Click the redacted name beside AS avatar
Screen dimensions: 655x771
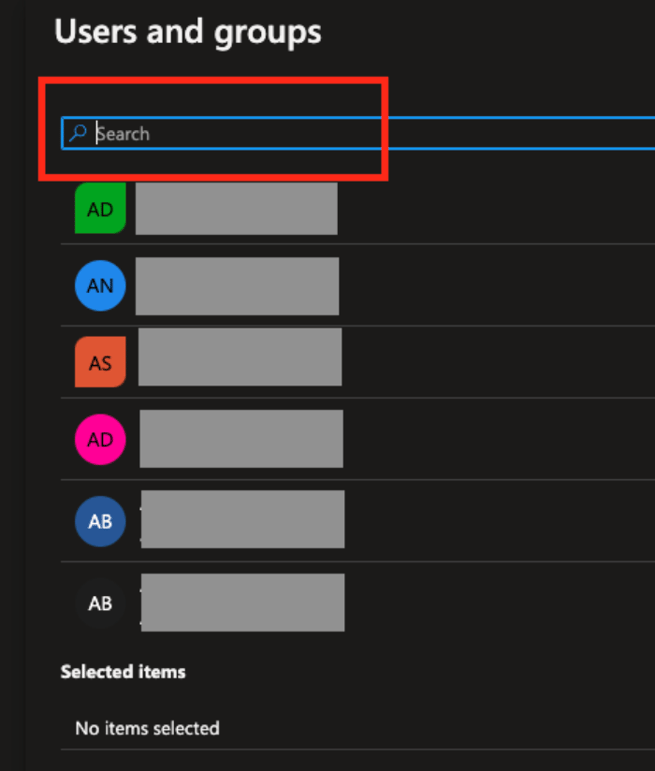240,357
